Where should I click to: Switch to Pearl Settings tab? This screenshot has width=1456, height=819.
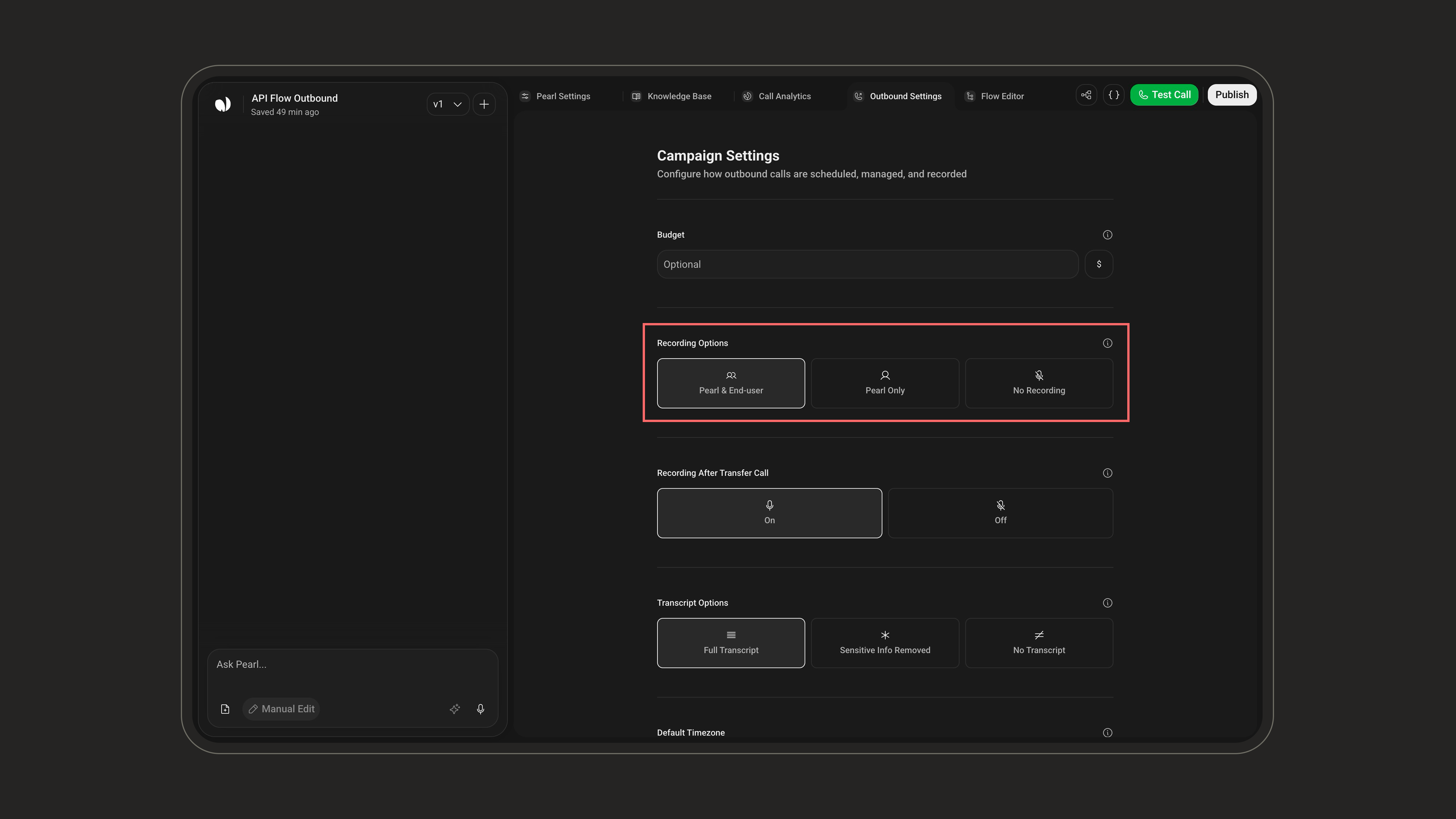pyautogui.click(x=556, y=96)
